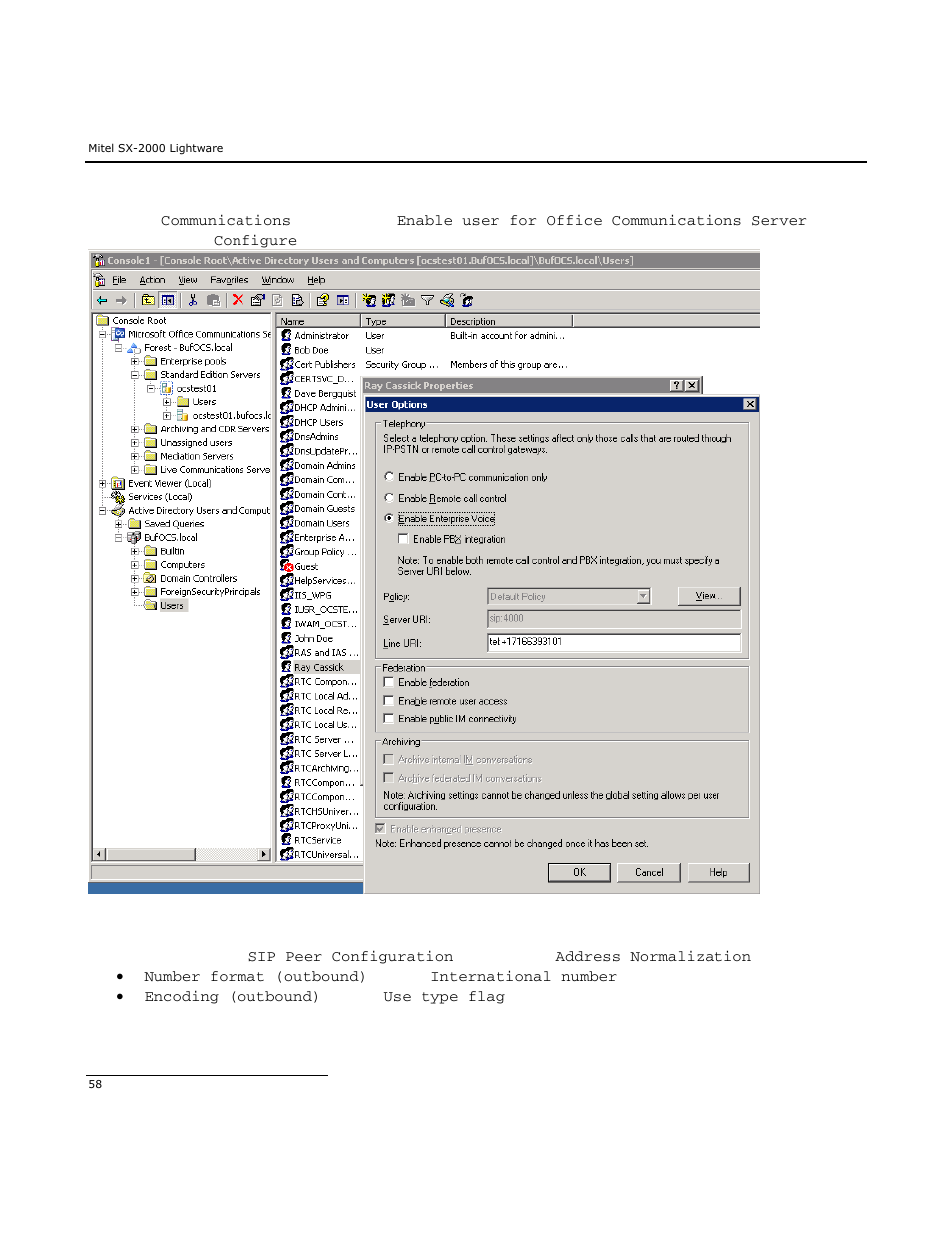
Task: Click the ocstest01 server icon in tree
Action: [x=167, y=389]
